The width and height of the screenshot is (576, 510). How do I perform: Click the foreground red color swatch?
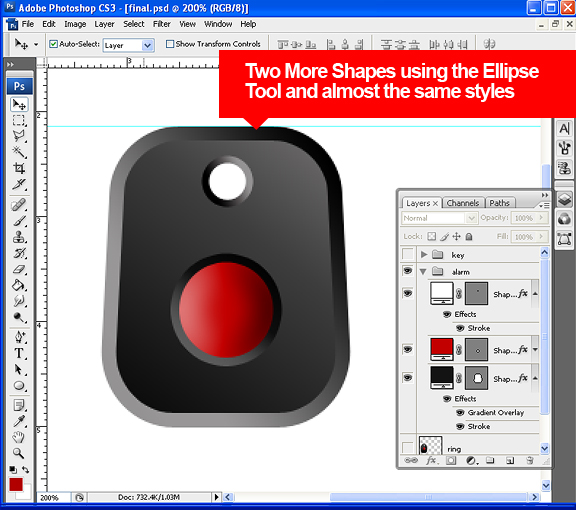[x=16, y=485]
